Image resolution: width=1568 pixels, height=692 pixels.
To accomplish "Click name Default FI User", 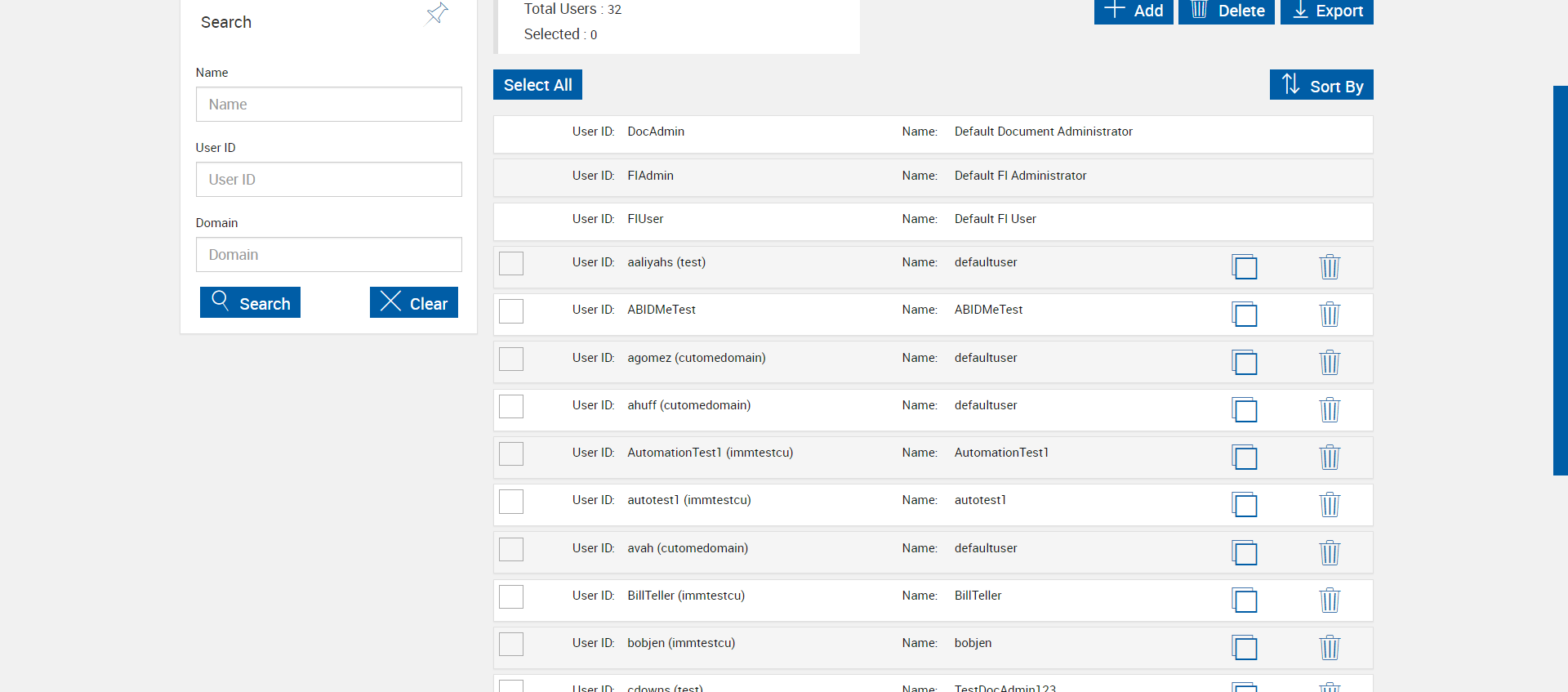I will pyautogui.click(x=996, y=219).
